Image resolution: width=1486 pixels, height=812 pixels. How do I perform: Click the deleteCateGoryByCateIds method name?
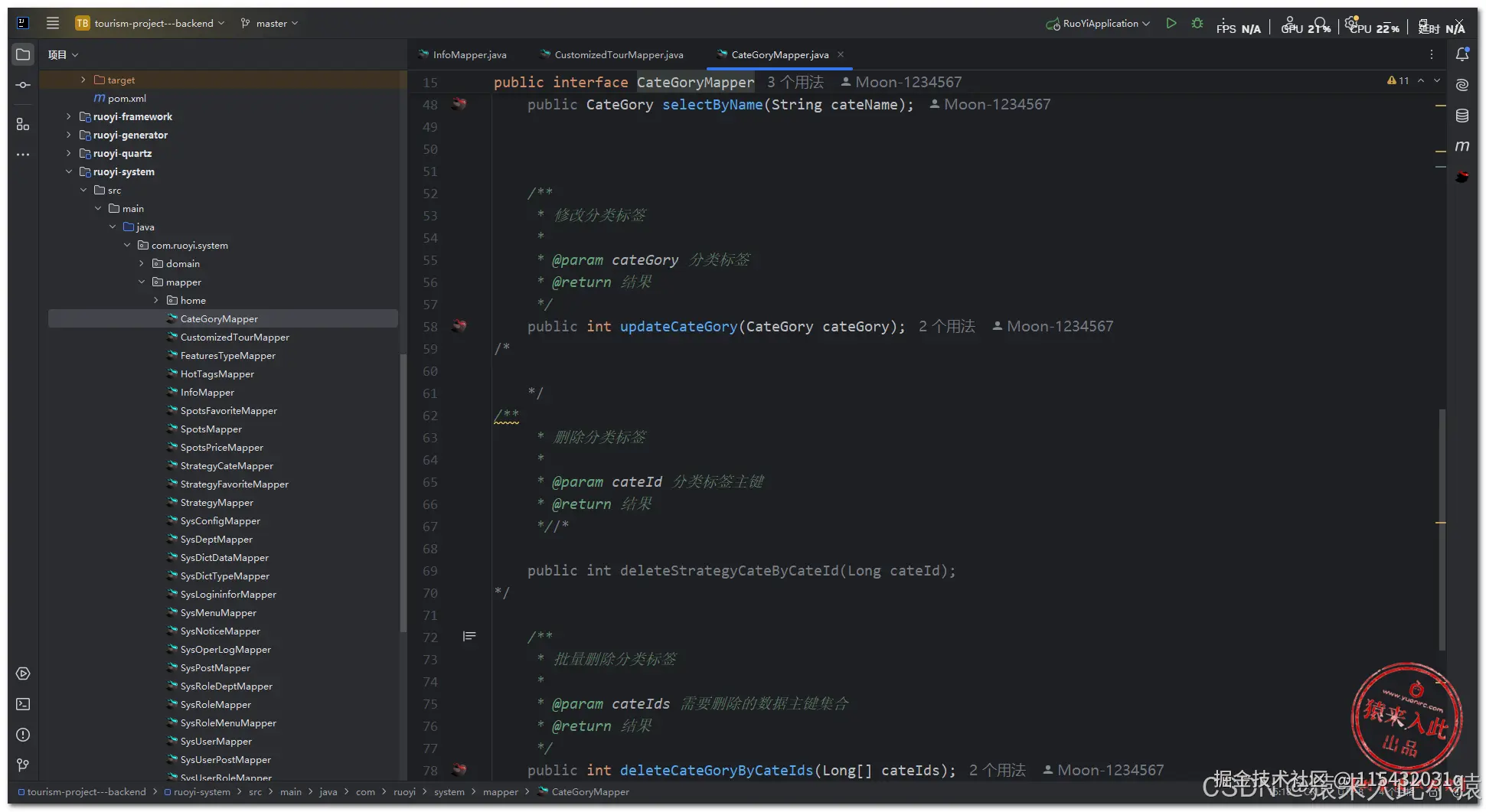click(716, 770)
